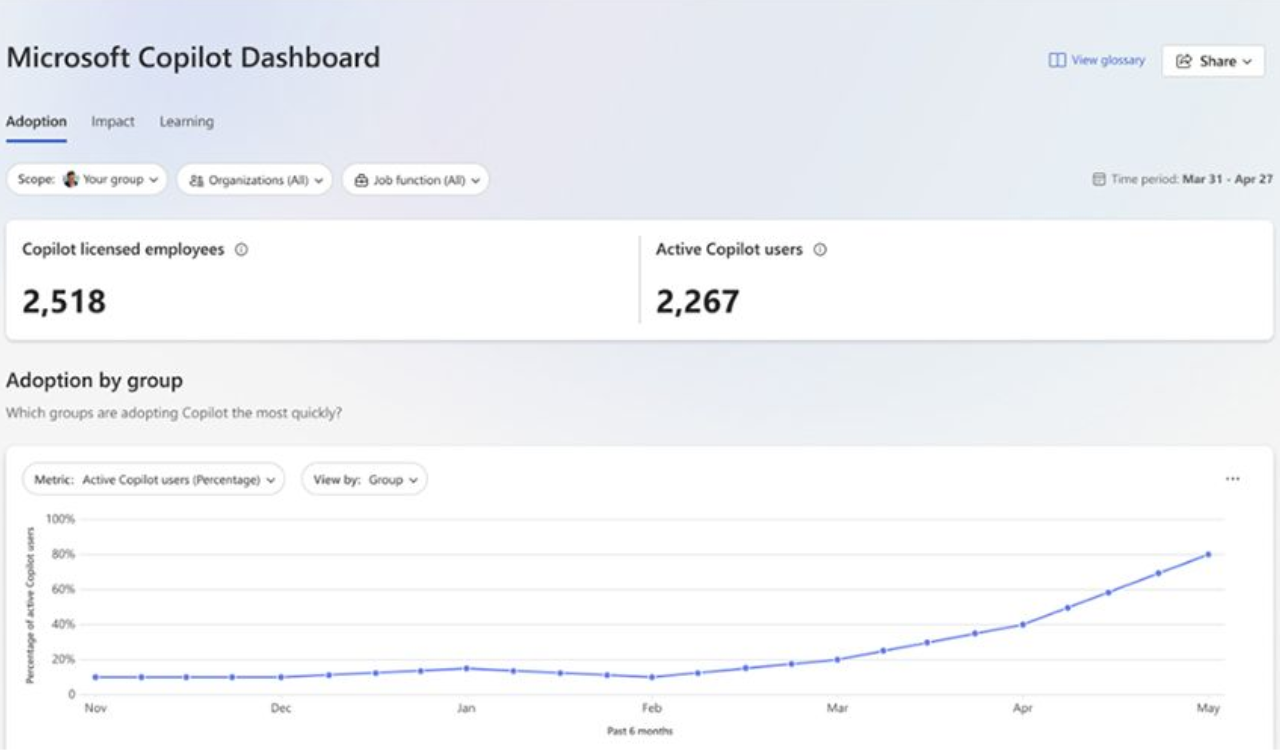
Task: Open the Job function (All) dropdown
Action: click(416, 180)
